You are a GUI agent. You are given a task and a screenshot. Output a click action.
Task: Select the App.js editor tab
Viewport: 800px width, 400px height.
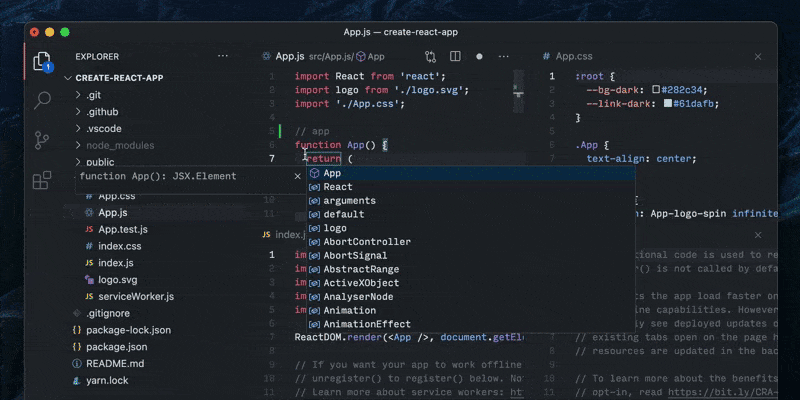(289, 57)
